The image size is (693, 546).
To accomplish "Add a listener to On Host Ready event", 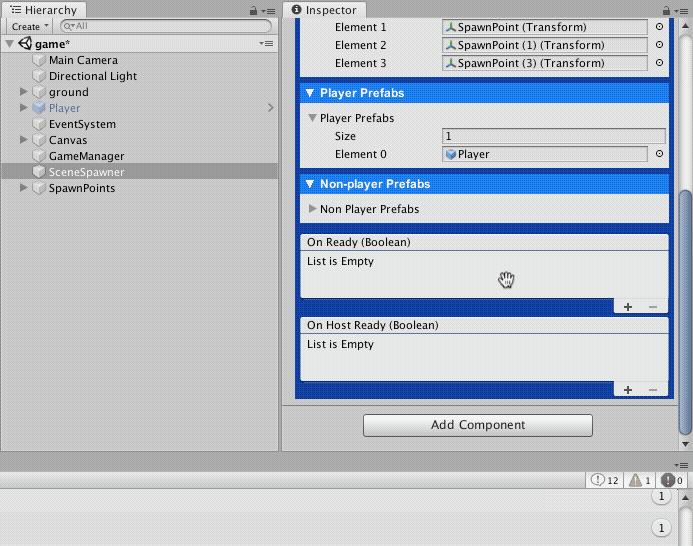I will [628, 390].
